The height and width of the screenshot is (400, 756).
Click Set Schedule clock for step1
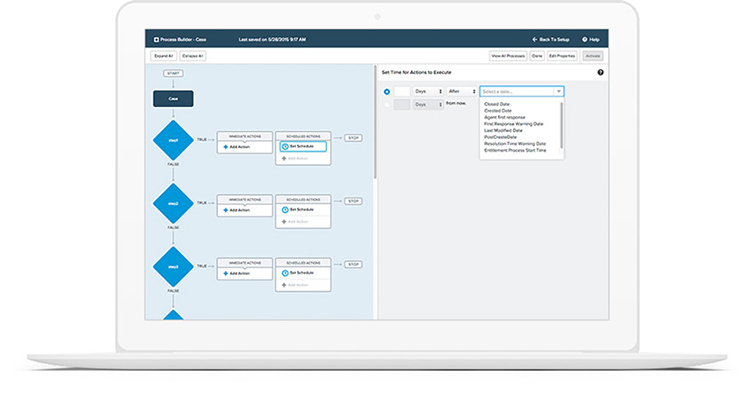coord(284,146)
